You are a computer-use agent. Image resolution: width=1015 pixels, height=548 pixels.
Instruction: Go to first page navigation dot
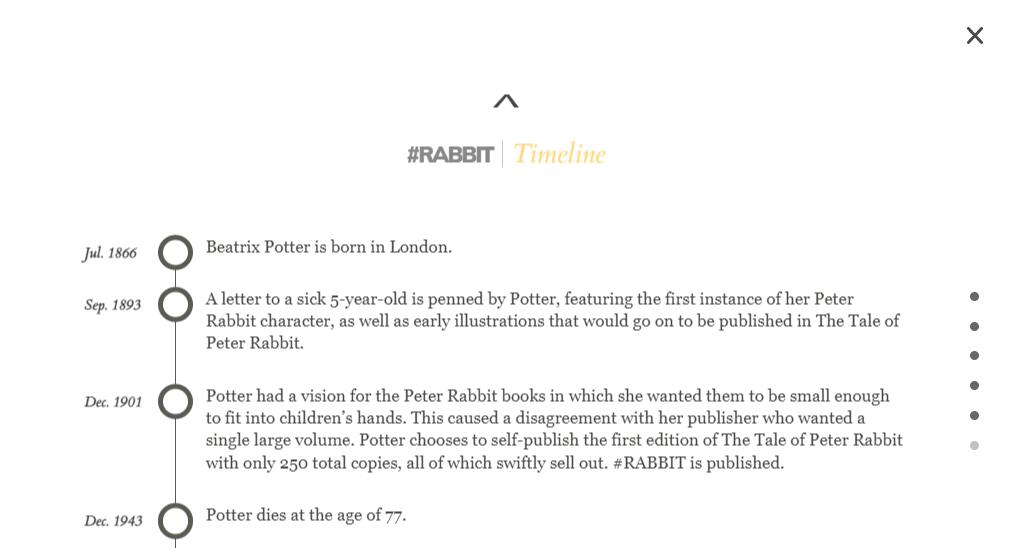point(974,297)
